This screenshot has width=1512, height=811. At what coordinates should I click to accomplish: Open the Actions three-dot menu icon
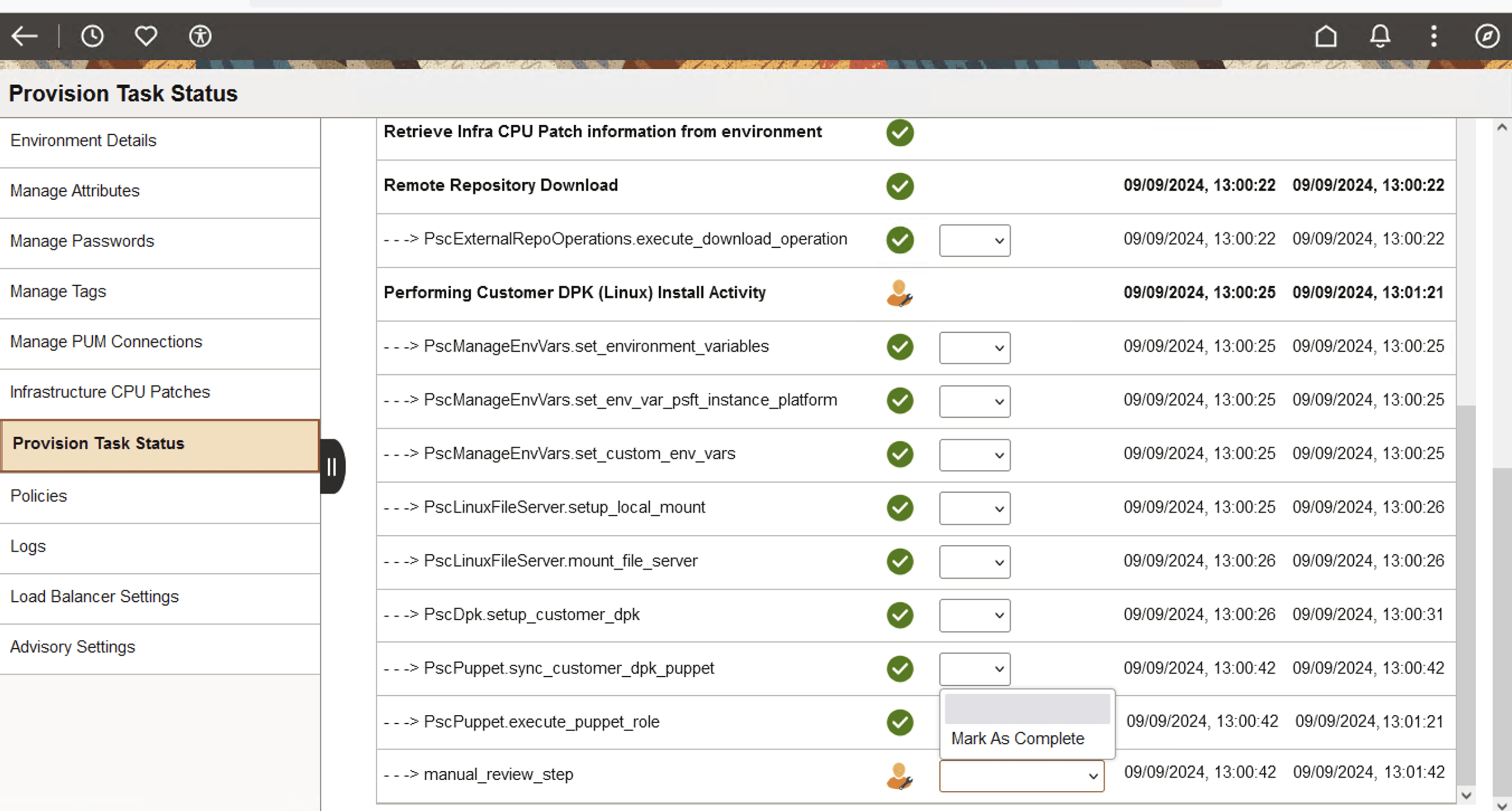point(1433,36)
